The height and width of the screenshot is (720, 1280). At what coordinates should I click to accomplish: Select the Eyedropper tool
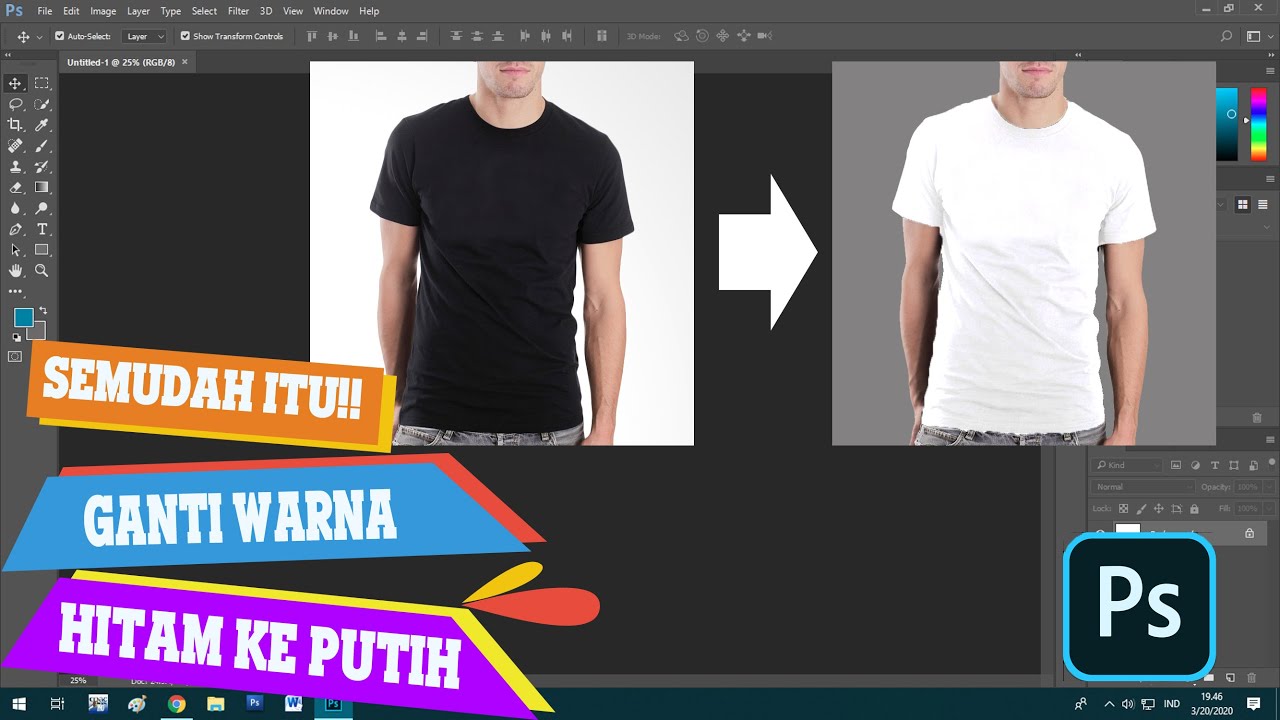(x=42, y=125)
